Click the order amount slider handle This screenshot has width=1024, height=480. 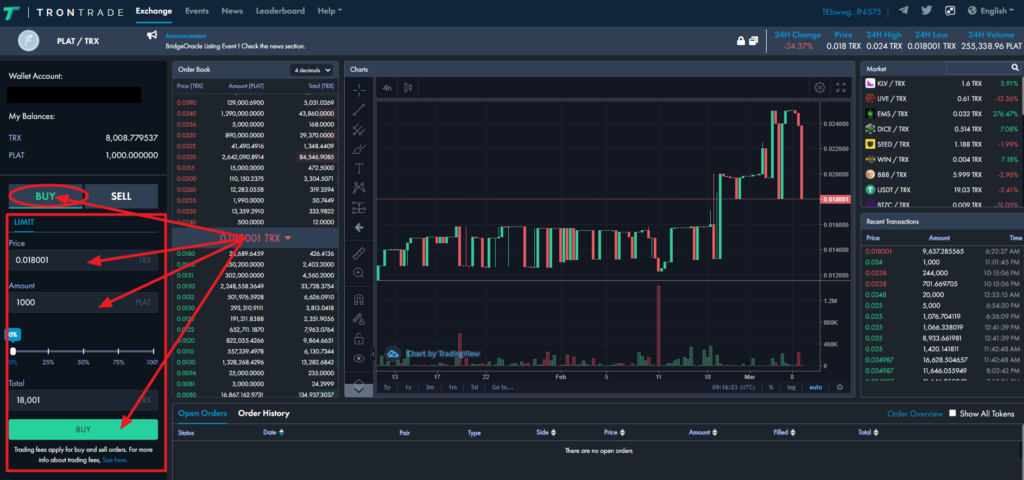13,351
